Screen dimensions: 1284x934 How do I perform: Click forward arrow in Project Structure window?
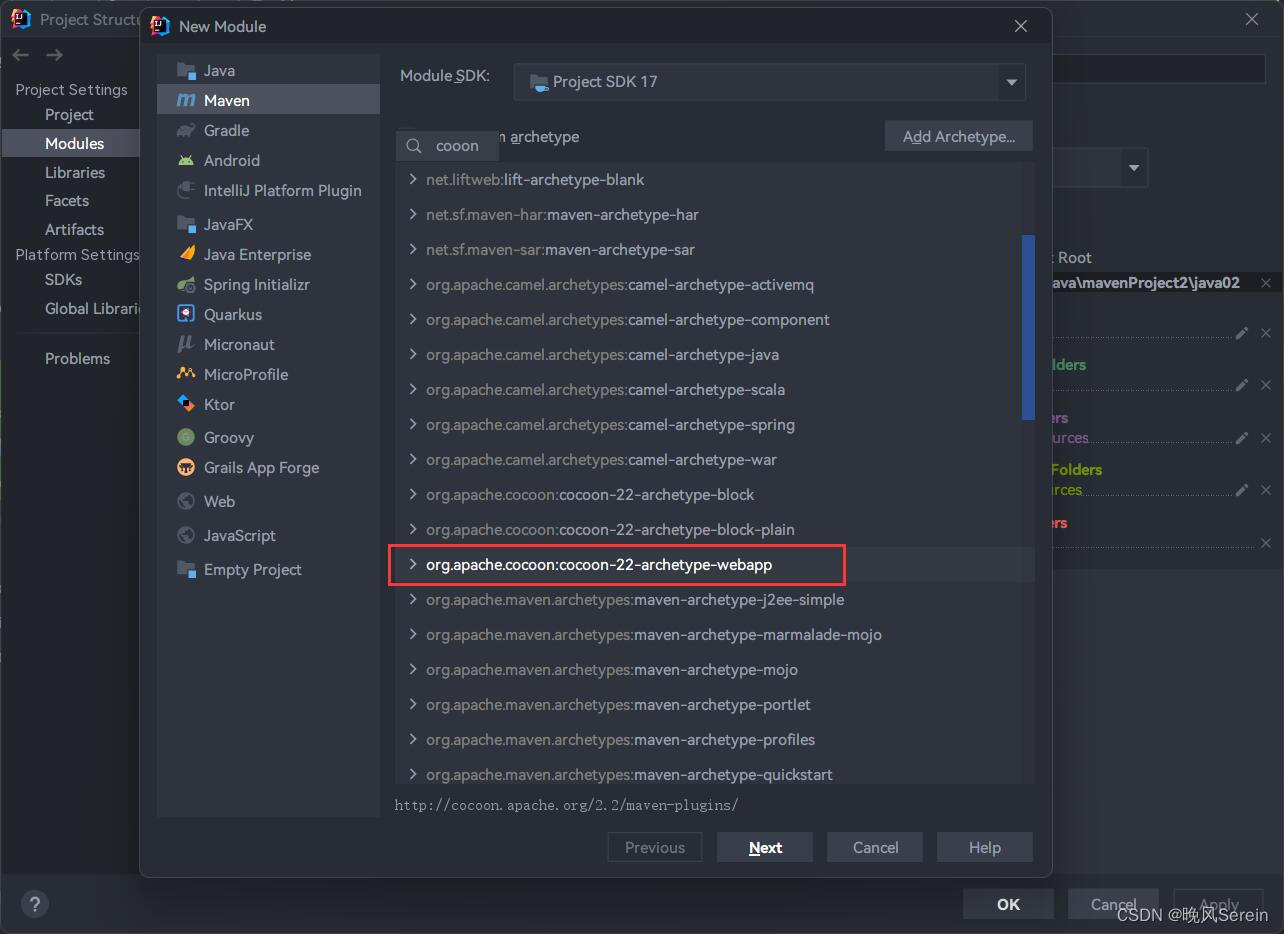[55, 55]
